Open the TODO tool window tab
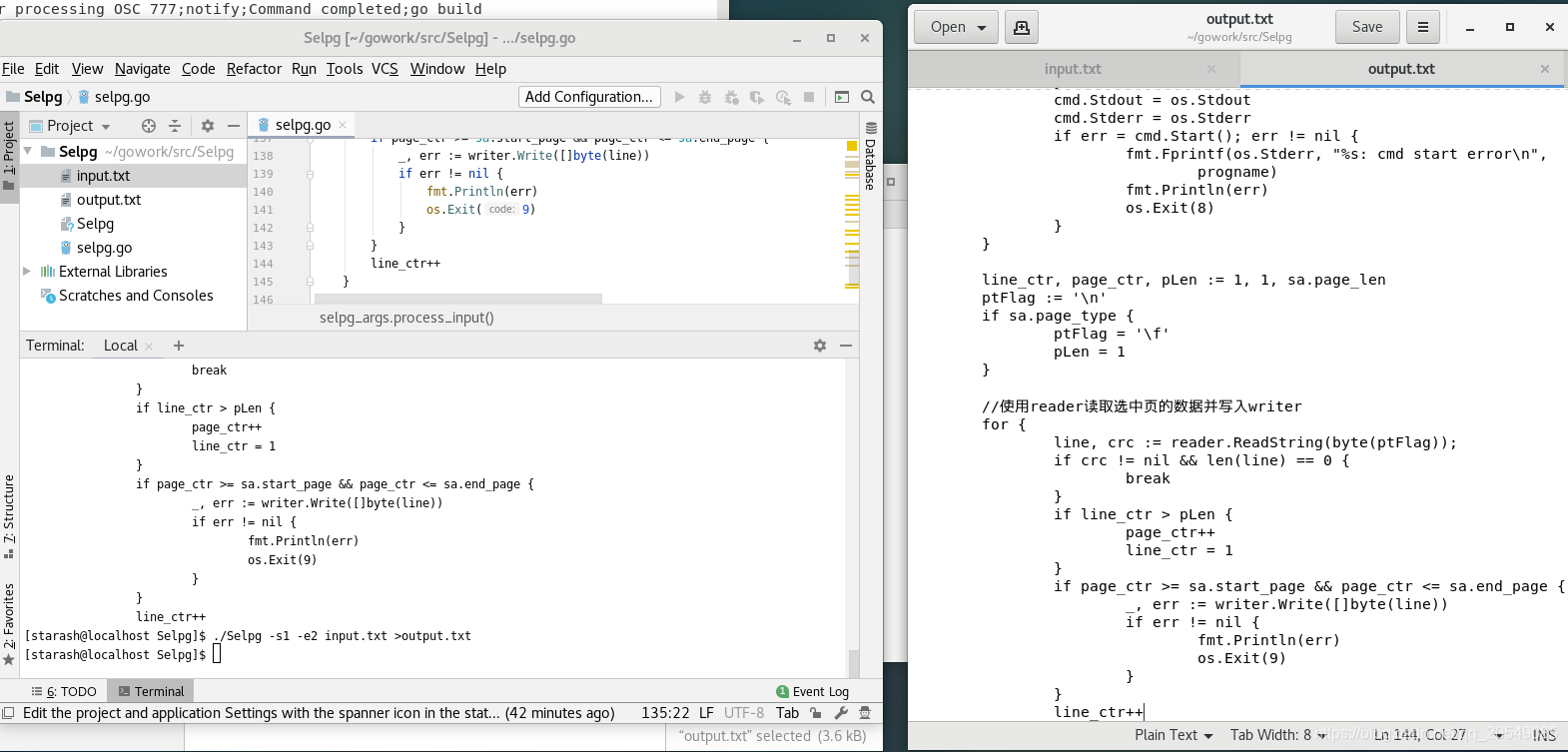This screenshot has width=1568, height=752. click(x=65, y=691)
